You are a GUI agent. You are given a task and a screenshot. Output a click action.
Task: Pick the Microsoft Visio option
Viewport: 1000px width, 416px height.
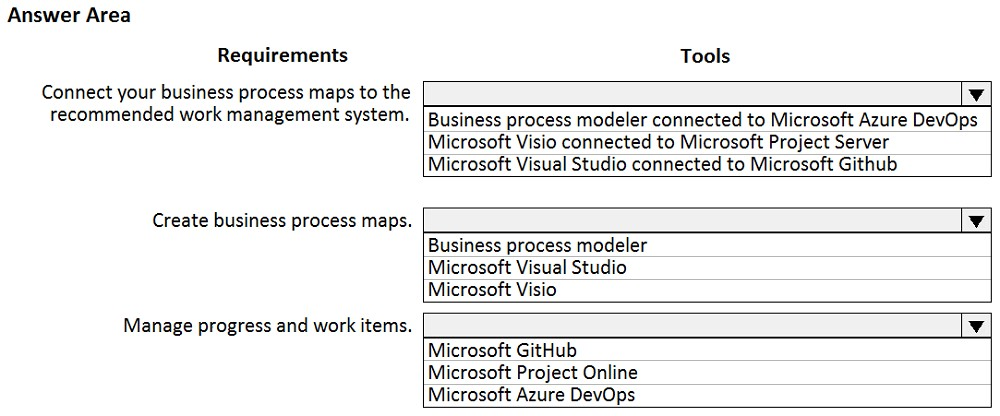[707, 290]
